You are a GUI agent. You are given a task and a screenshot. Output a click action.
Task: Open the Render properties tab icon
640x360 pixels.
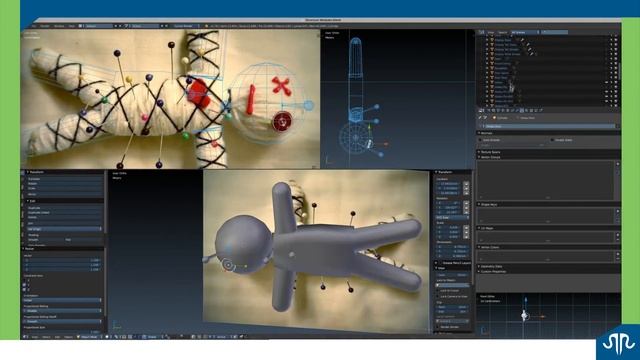(489, 110)
